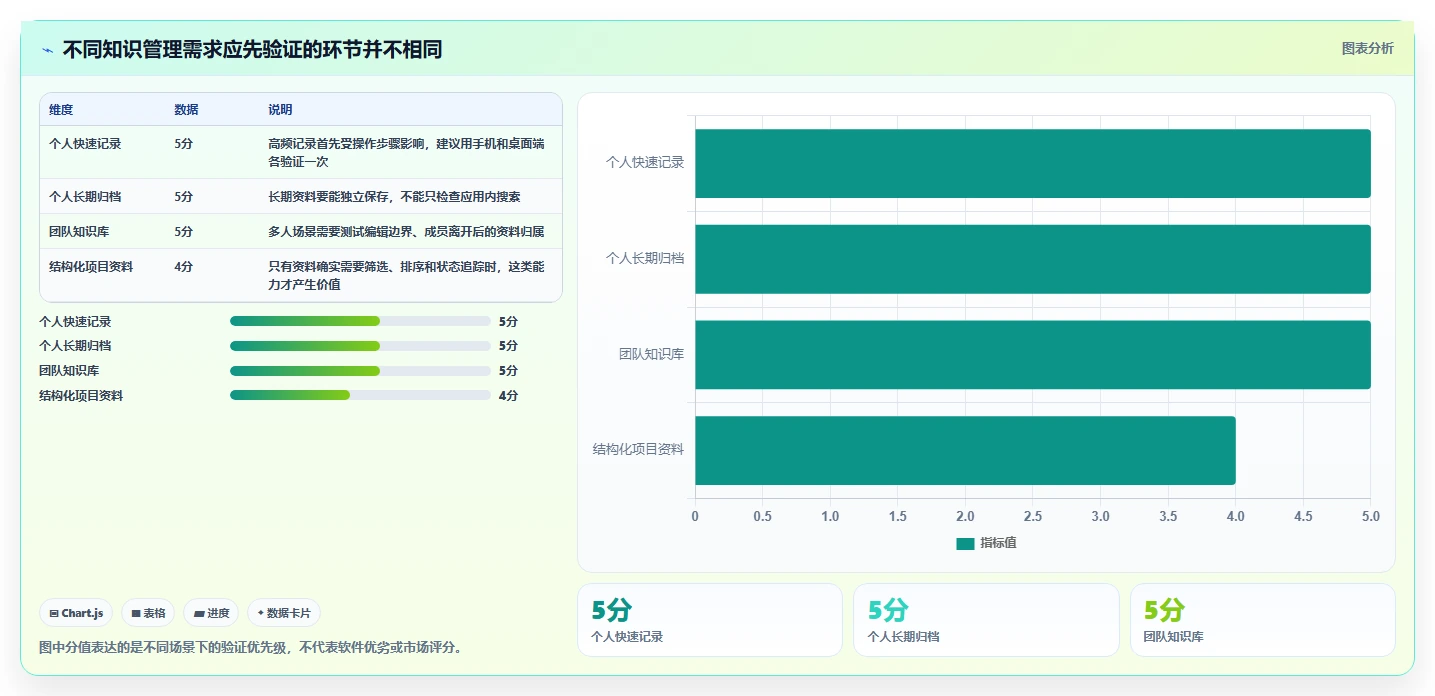Click the 进度 tag
The image size is (1435, 696).
(211, 613)
